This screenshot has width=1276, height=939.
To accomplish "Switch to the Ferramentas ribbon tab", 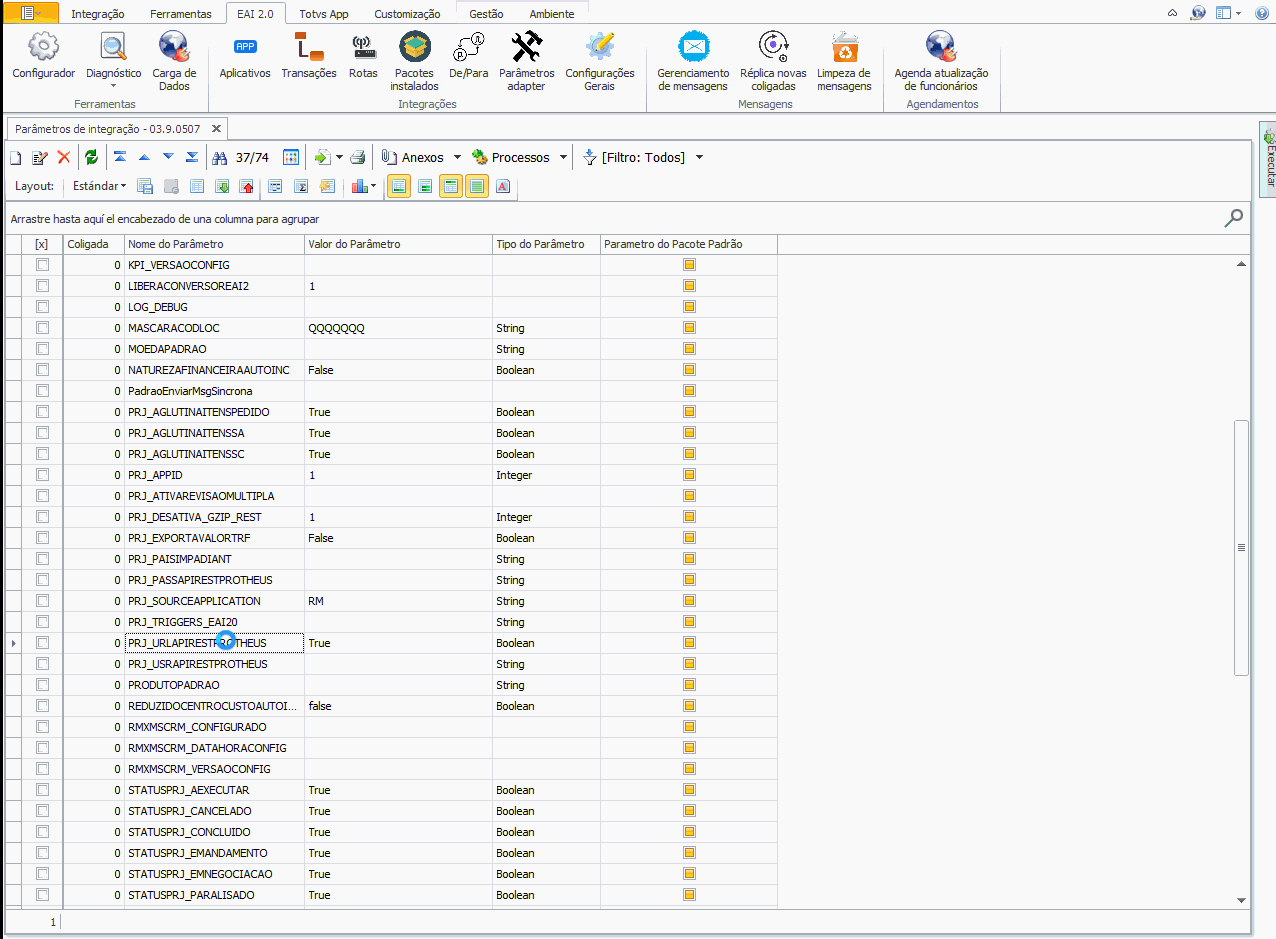I will click(x=181, y=14).
